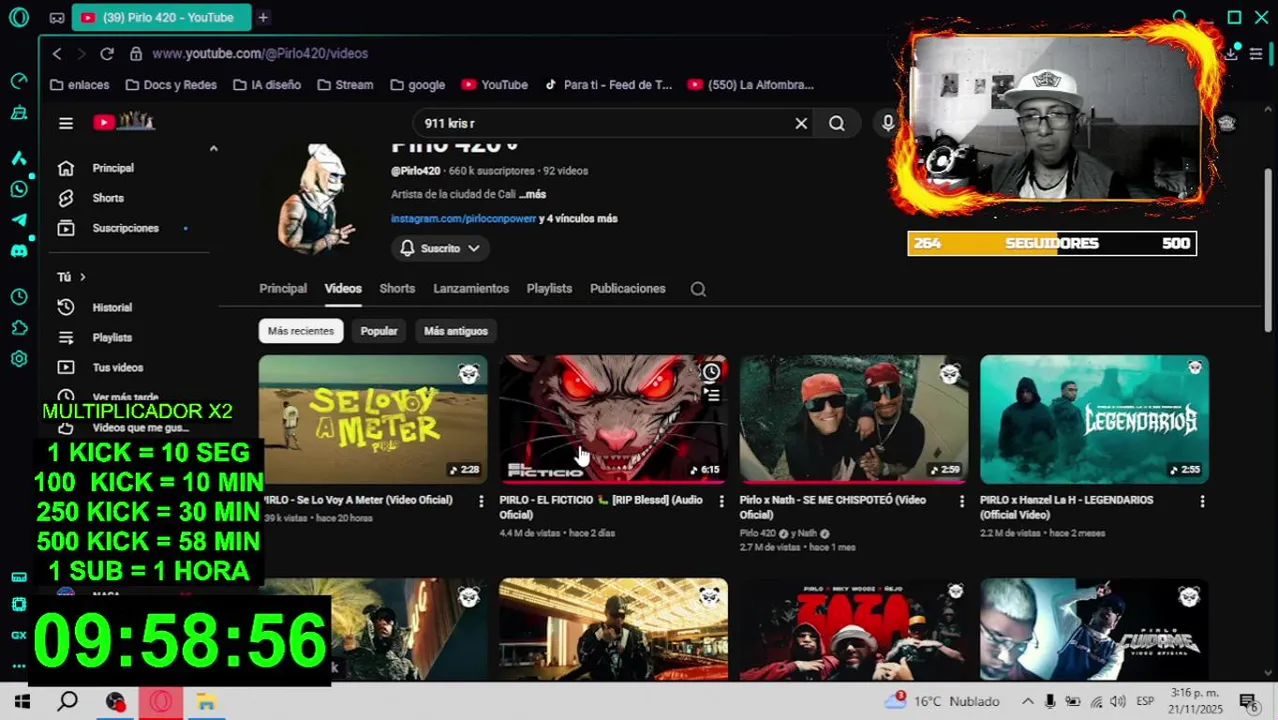This screenshot has height=720, width=1278.
Task: Open the Suscrito notification dropdown
Action: tap(440, 248)
